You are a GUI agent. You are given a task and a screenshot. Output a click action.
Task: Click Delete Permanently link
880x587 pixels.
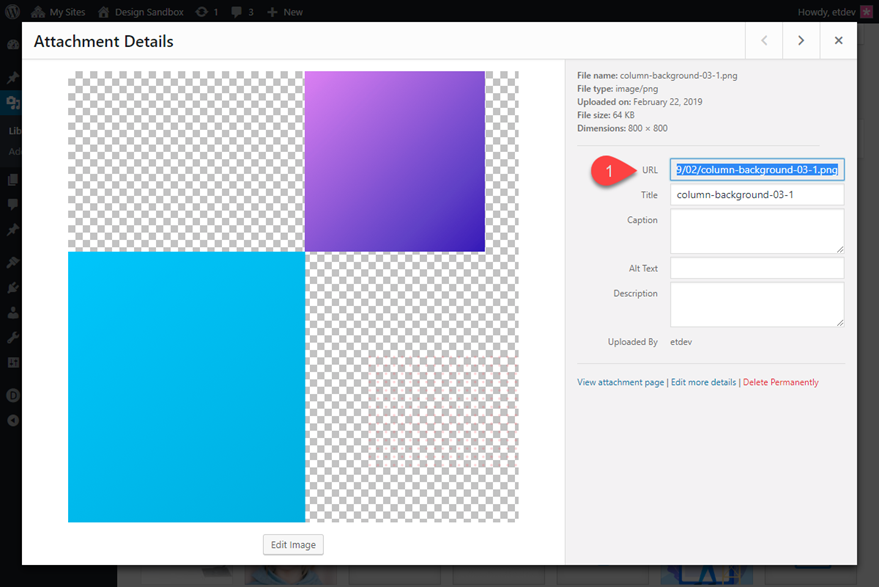coord(780,382)
